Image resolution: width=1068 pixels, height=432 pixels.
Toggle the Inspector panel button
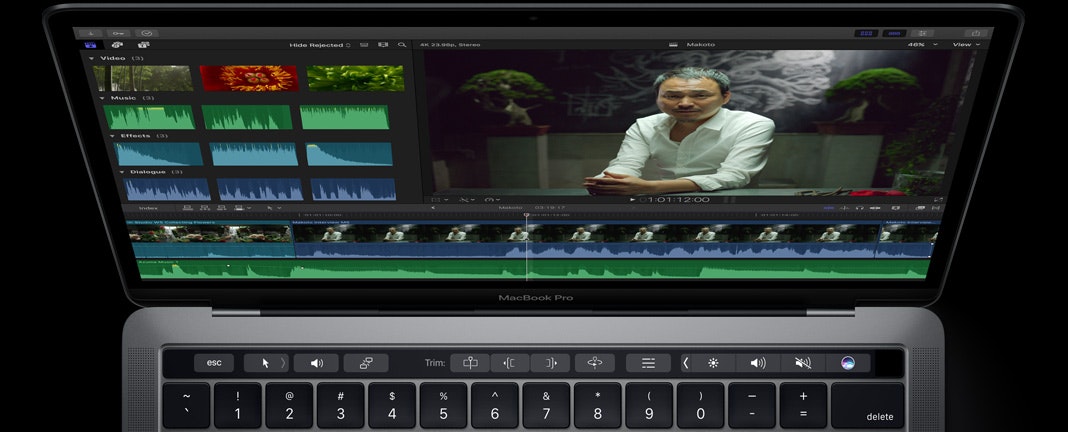923,33
